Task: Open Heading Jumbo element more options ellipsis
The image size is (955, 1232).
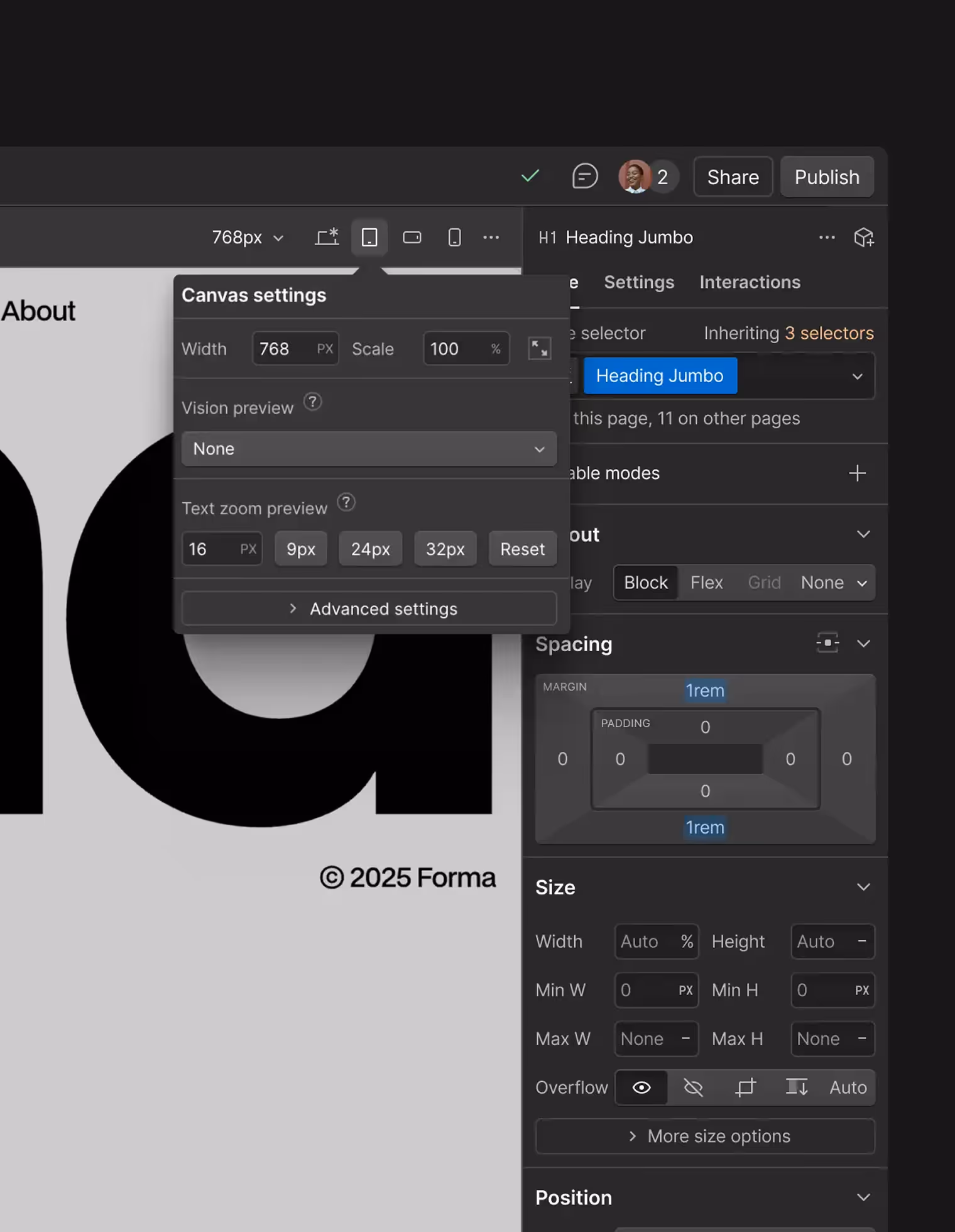Action: (x=827, y=237)
